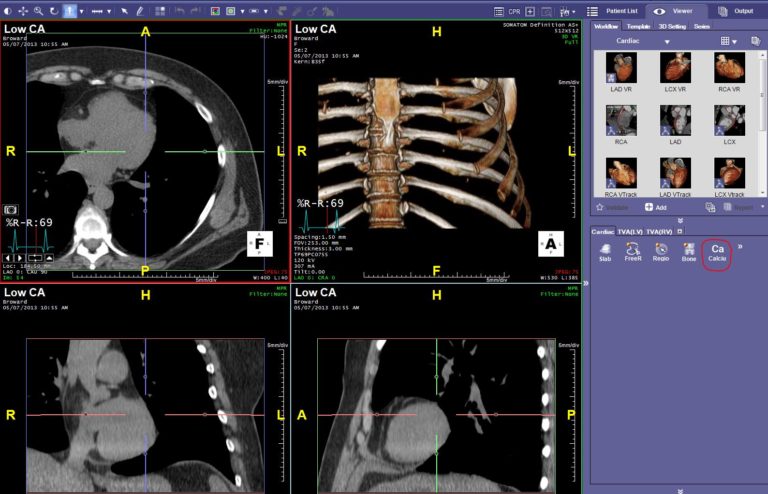Open the Cardiac preset dropdown
The height and width of the screenshot is (494, 768).
(667, 42)
